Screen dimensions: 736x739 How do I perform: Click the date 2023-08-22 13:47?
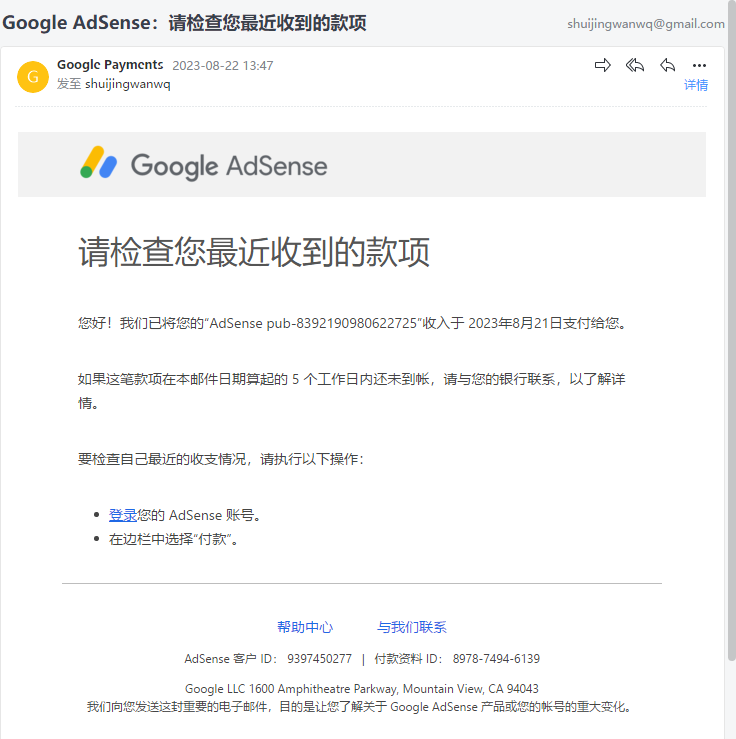point(223,66)
